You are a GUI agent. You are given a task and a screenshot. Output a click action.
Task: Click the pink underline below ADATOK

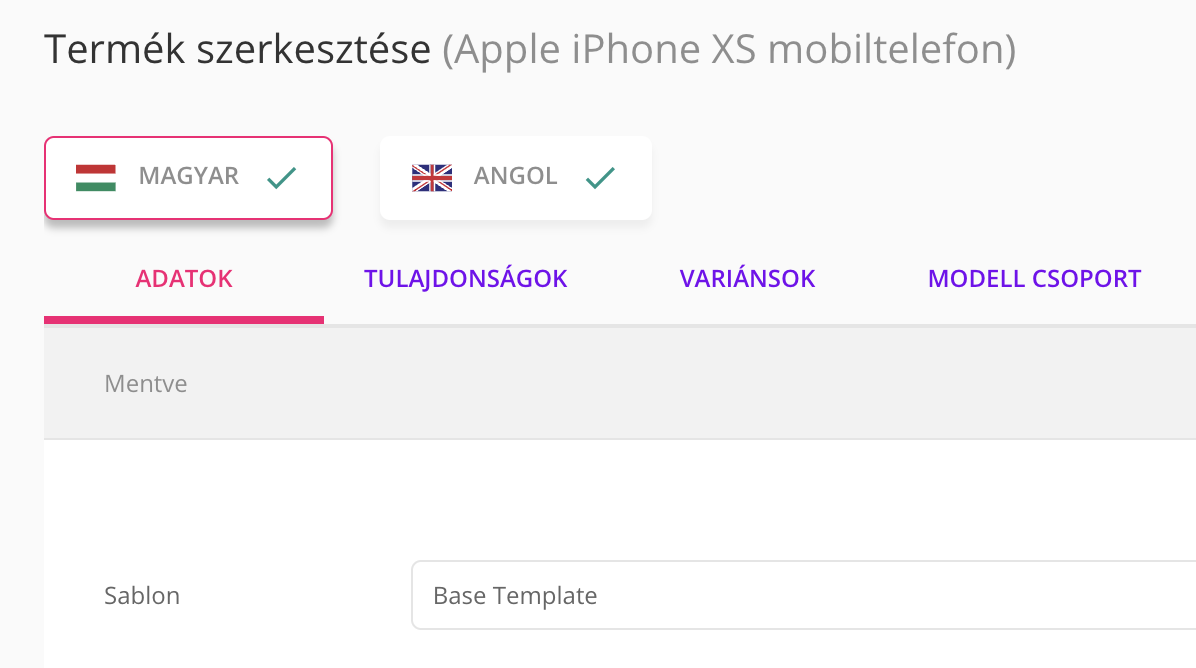[184, 320]
